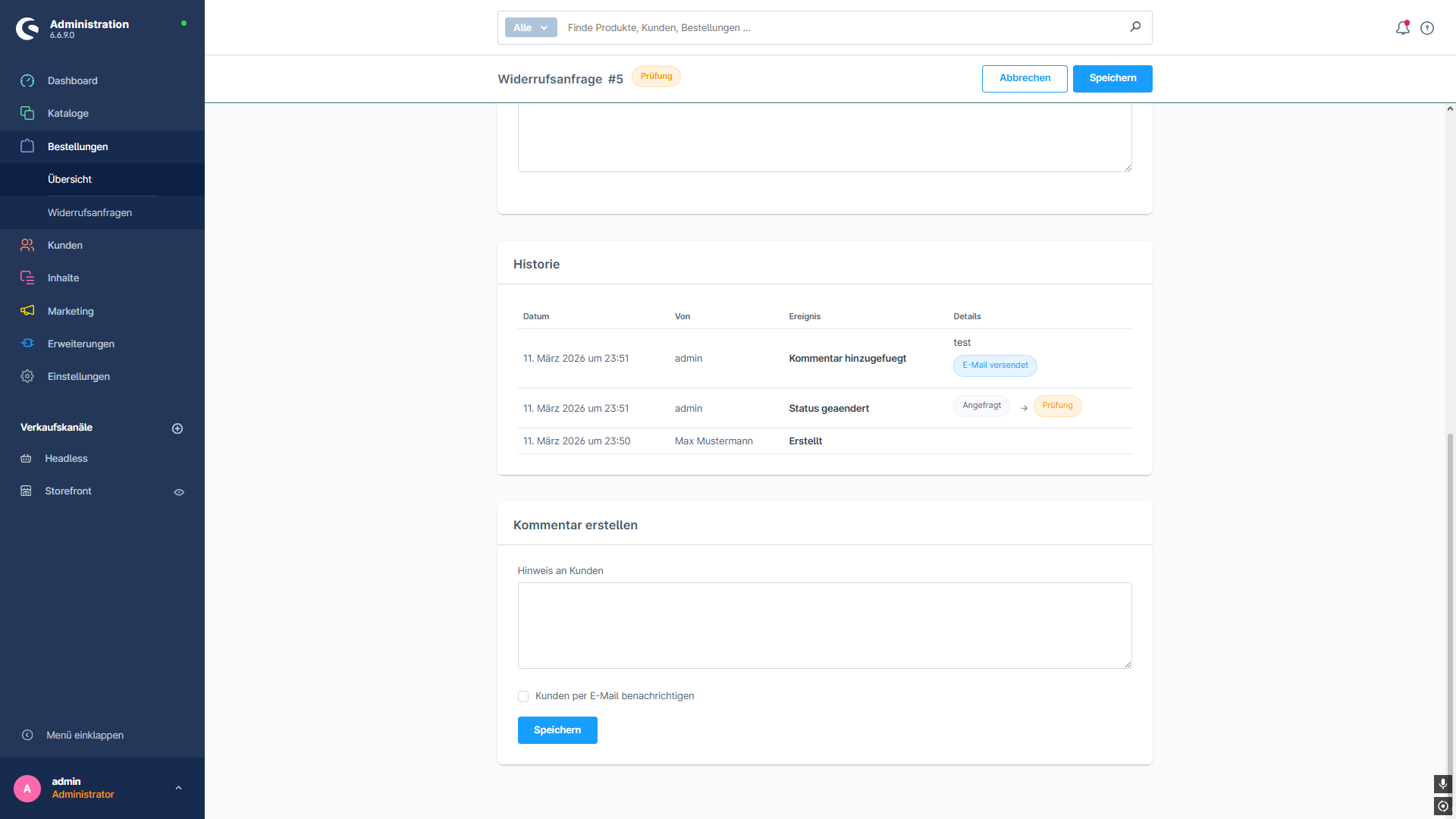Collapse sidebar with Menü einklappen
This screenshot has width=1456, height=819.
(84, 735)
